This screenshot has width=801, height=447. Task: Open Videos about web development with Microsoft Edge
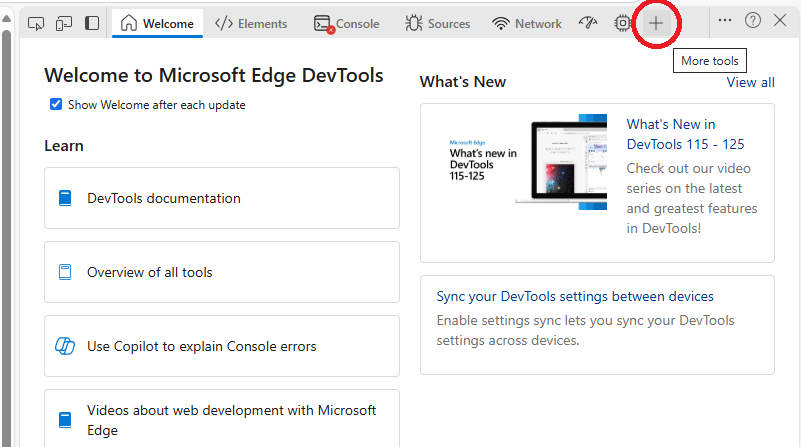click(222, 419)
